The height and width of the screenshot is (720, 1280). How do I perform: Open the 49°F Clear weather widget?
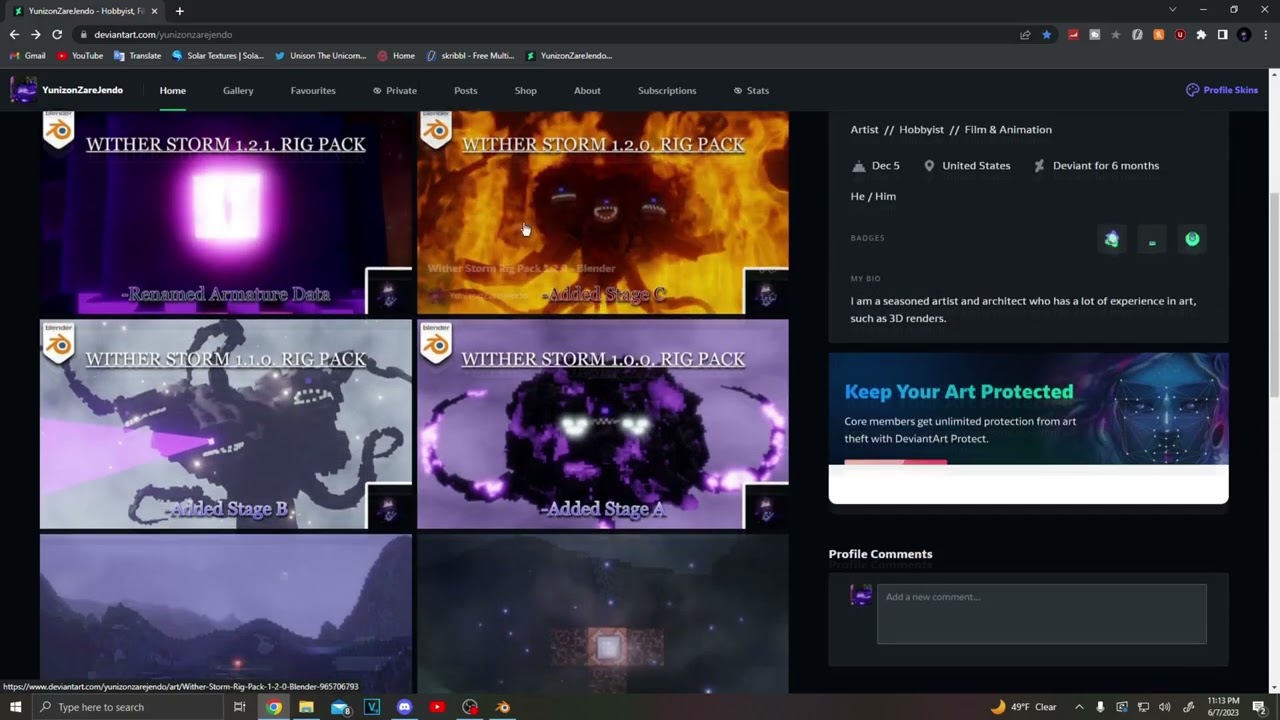click(1023, 707)
